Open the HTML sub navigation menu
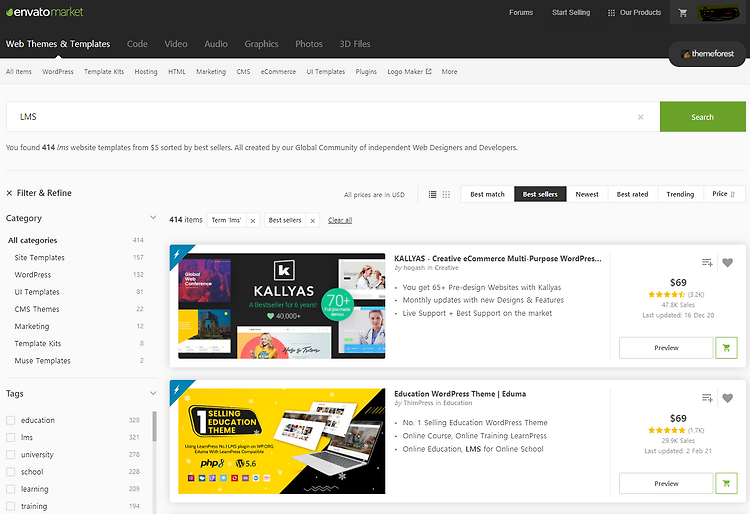This screenshot has height=514, width=750. (176, 72)
